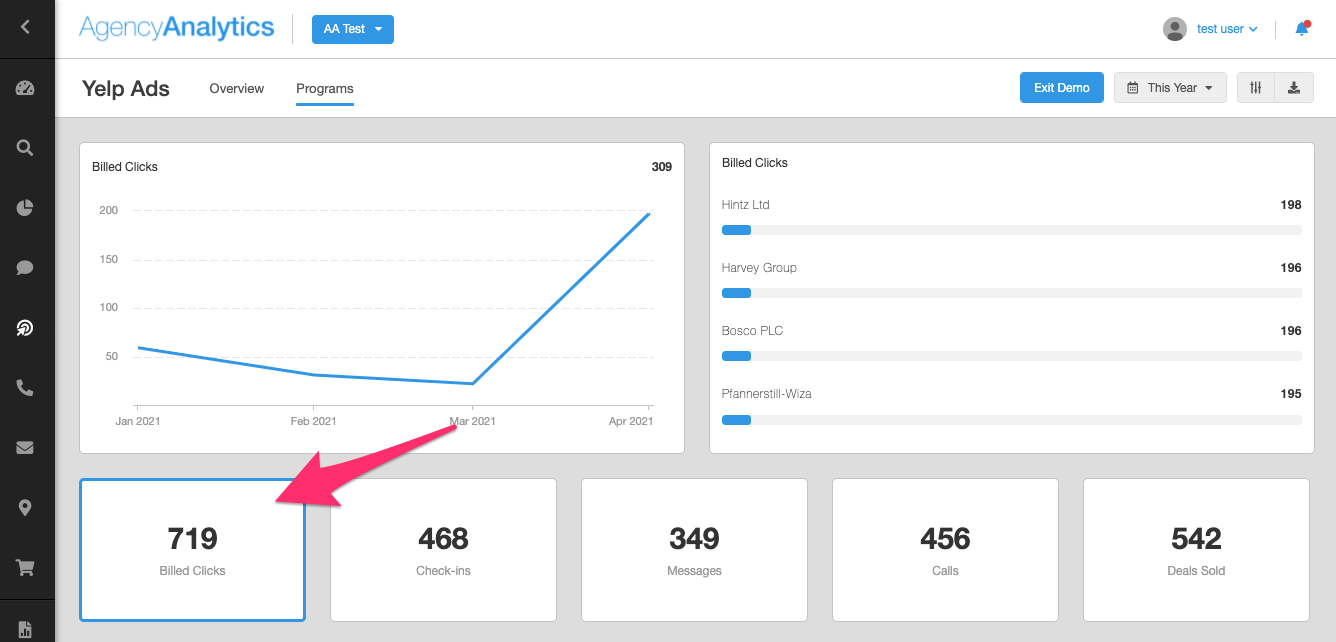Viewport: 1336px width, 642px height.
Task: Select the Check-ins 468 stat card
Action: 443,550
